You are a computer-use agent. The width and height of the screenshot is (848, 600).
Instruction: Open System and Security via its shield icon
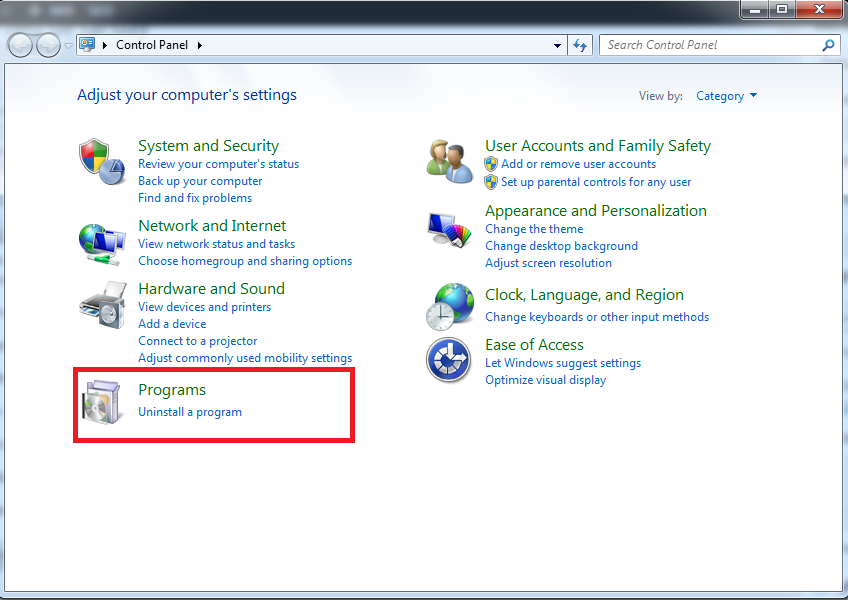101,160
